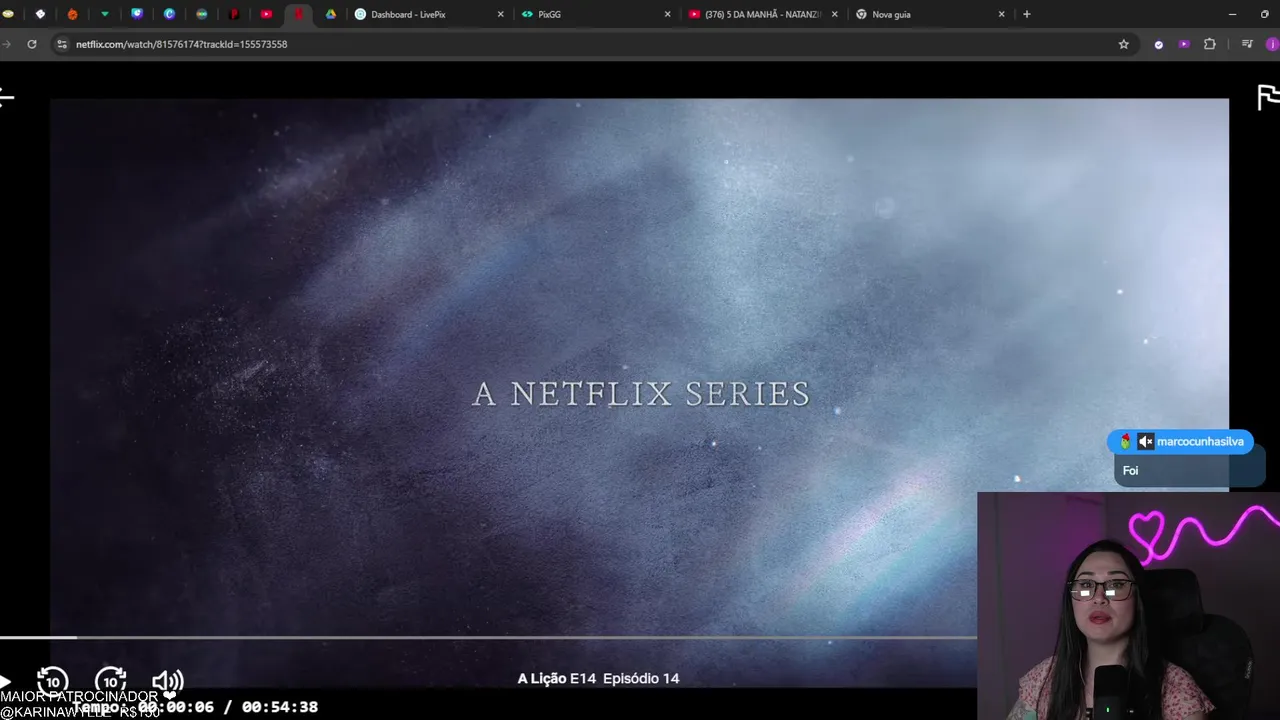Switch to orange round pinned tab

(72, 14)
